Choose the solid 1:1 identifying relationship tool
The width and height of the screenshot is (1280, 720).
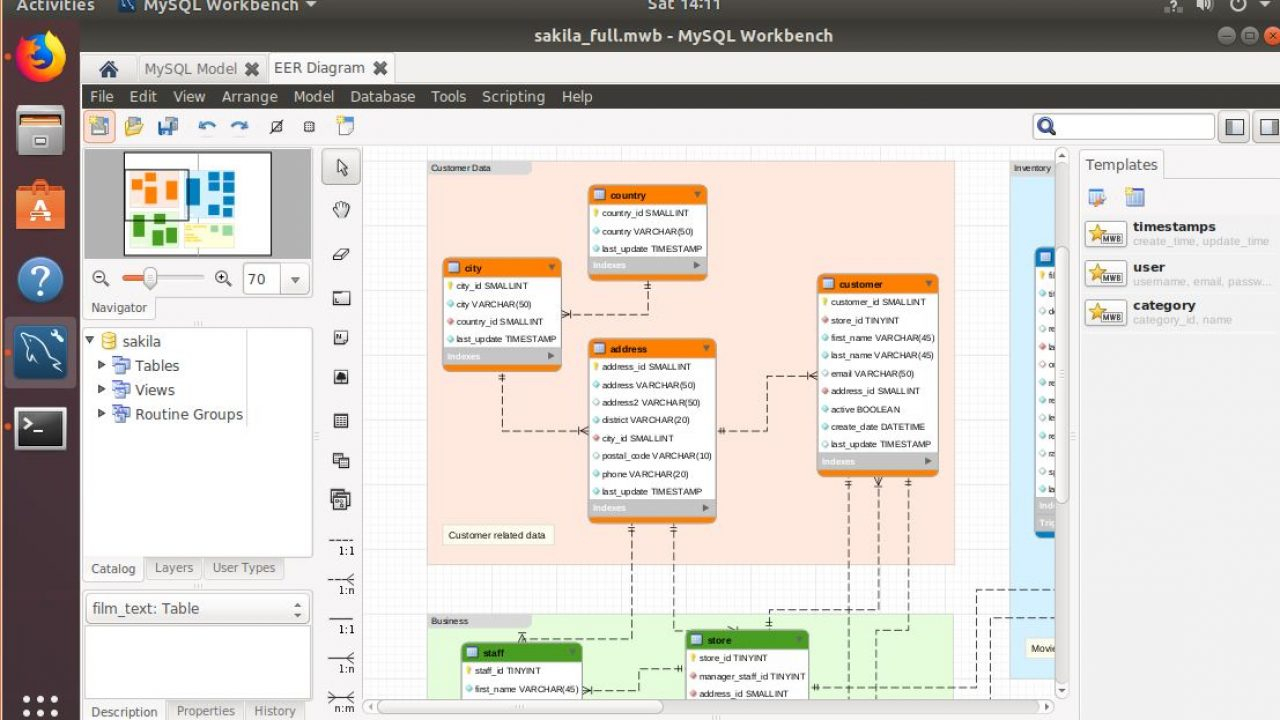click(342, 624)
